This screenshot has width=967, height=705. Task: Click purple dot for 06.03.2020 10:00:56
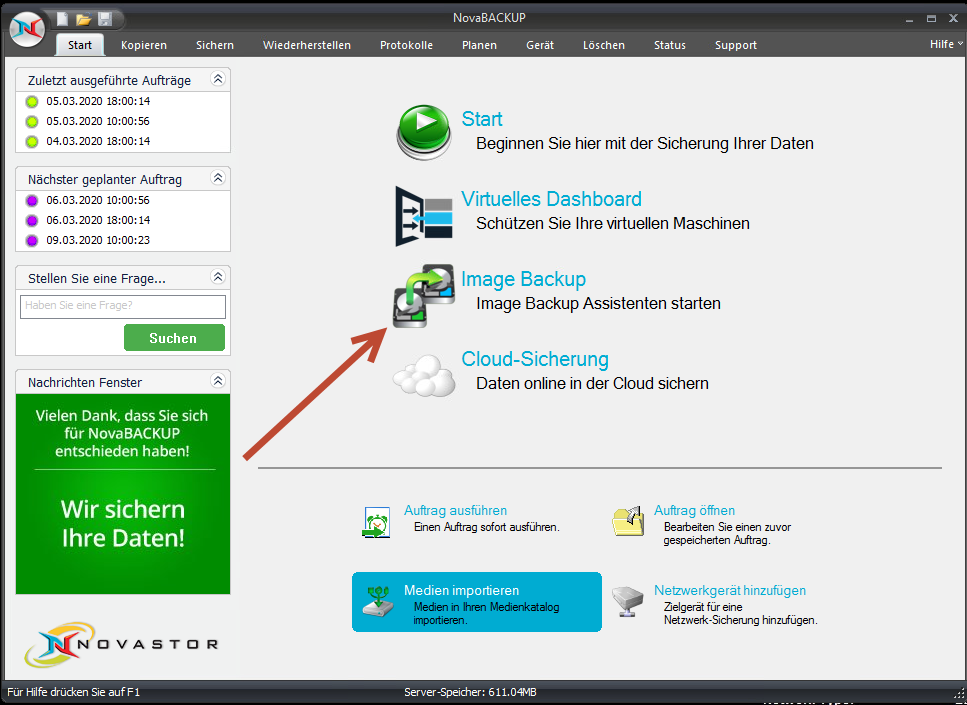tap(32, 200)
